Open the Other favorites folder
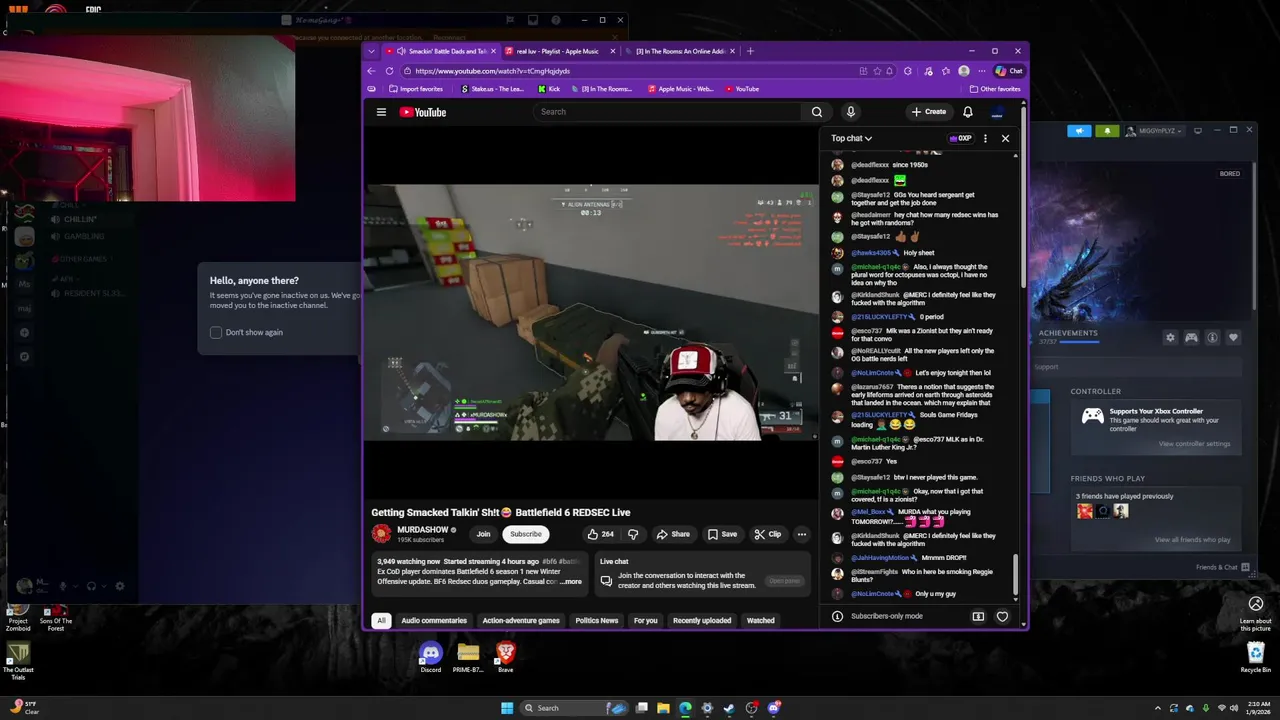Viewport: 1280px width, 720px height. tap(994, 89)
